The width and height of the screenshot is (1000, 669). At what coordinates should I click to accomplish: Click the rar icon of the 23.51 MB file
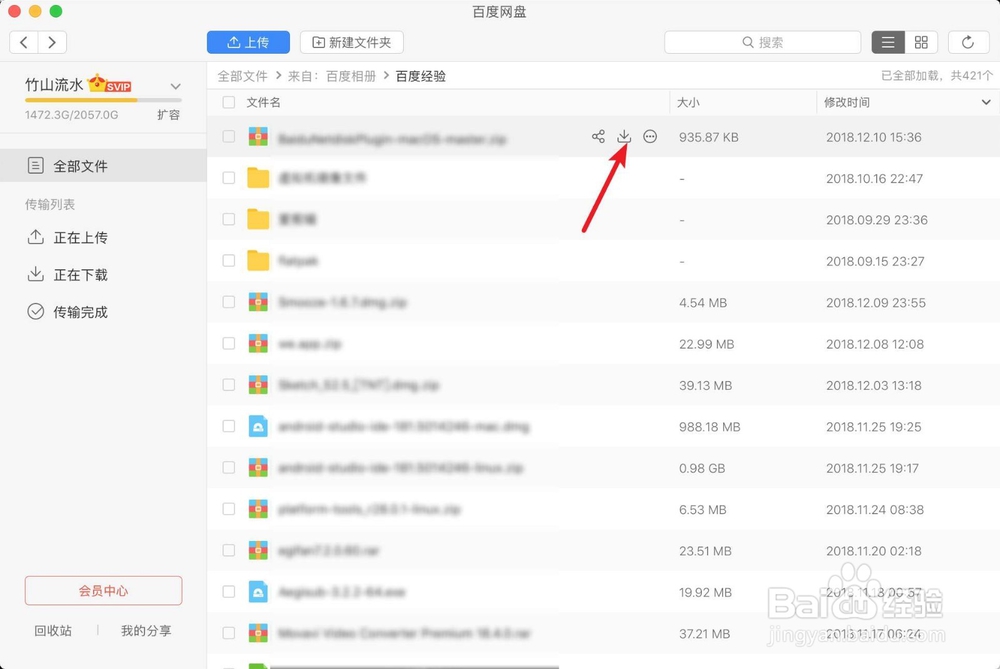258,550
